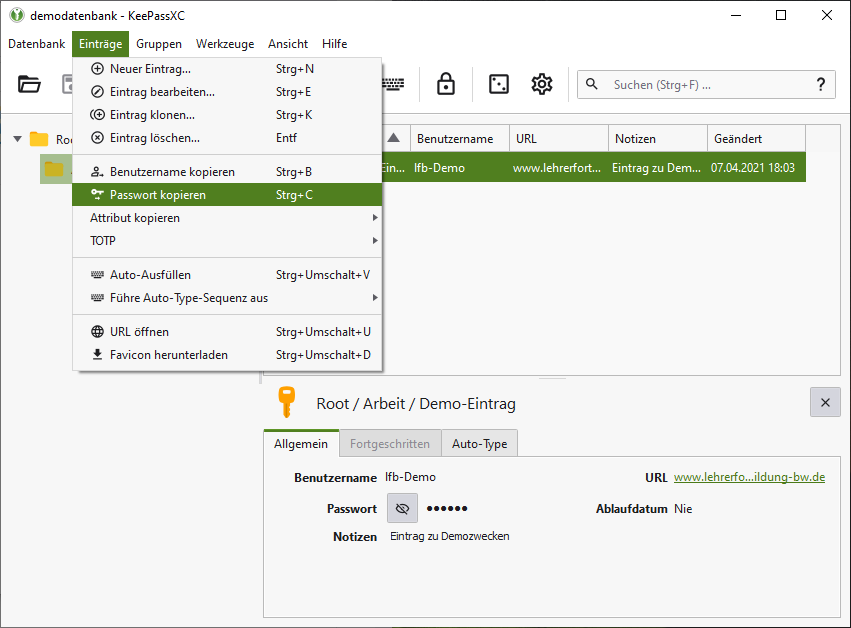Expand Führe Auto-Type-Sequenz aus submenu
Screen dimensions: 851x628
[x=375, y=298]
